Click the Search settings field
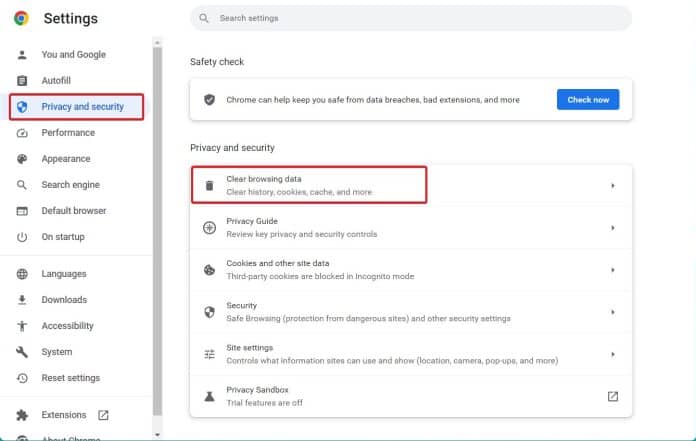The width and height of the screenshot is (696, 441). point(410,18)
